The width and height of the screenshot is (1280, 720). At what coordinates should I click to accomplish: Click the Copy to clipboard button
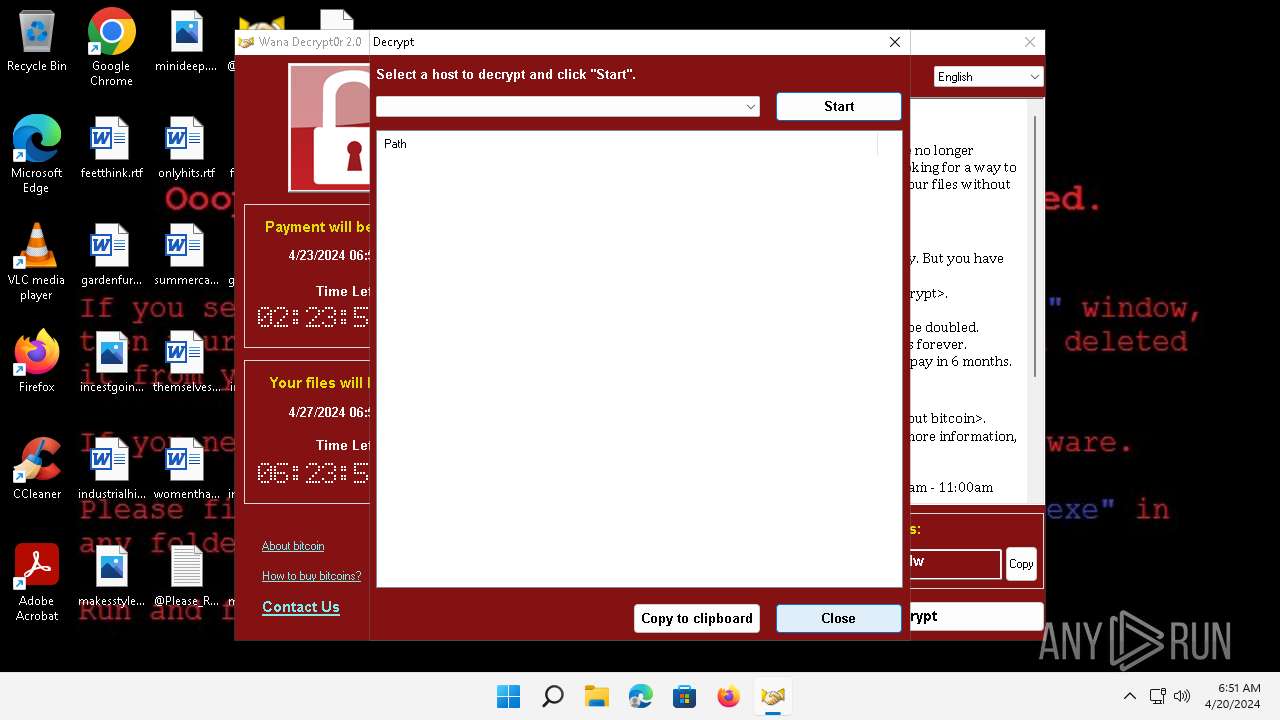(697, 618)
